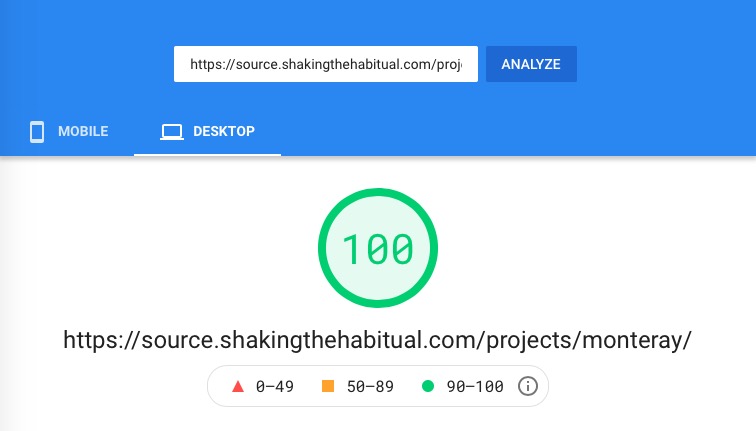Switch to the MOBILE tab
Viewport: 756px width, 431px height.
point(68,132)
